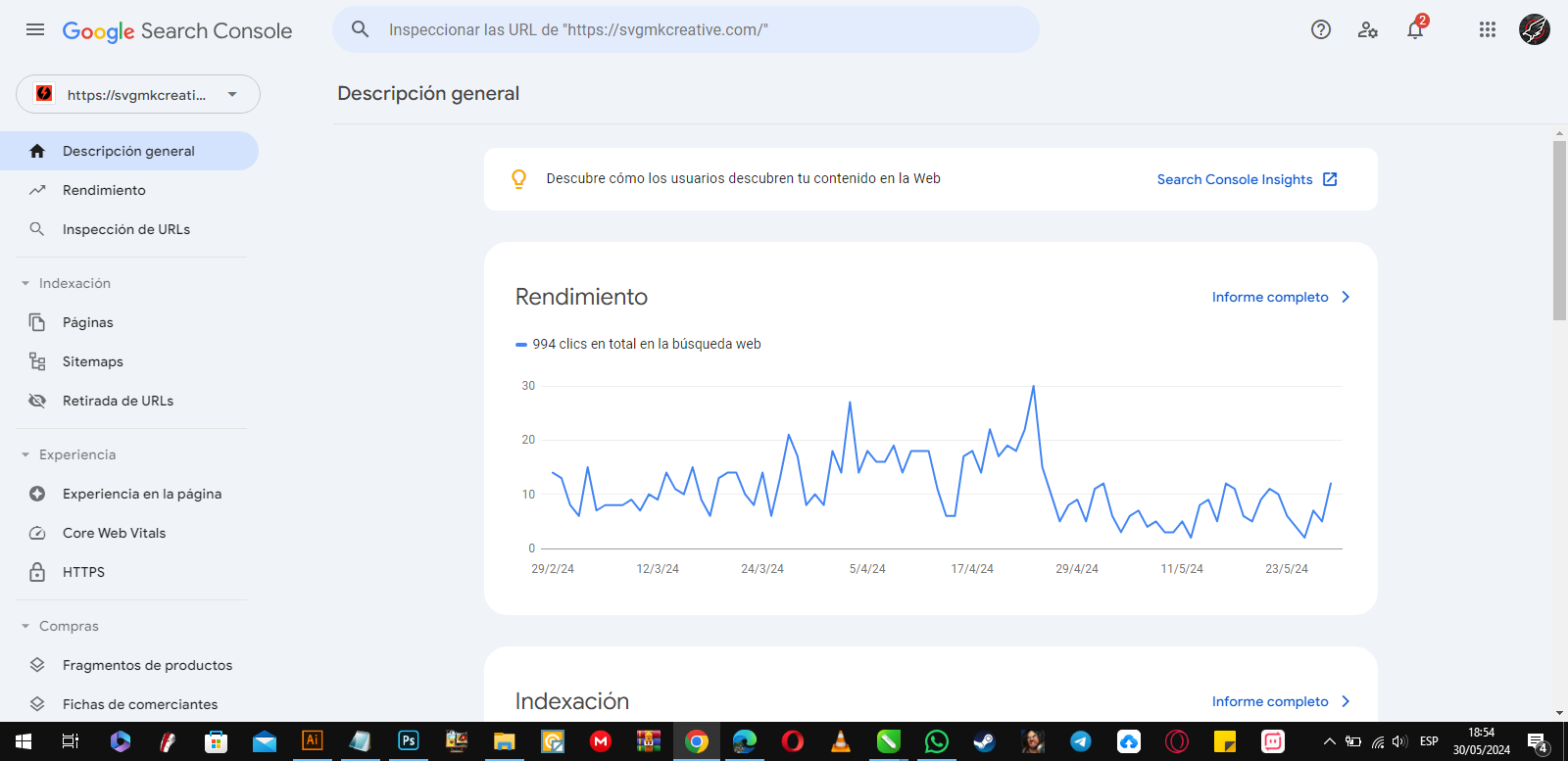Open the Google apps grid
Viewport: 1568px width, 761px height.
tap(1488, 29)
